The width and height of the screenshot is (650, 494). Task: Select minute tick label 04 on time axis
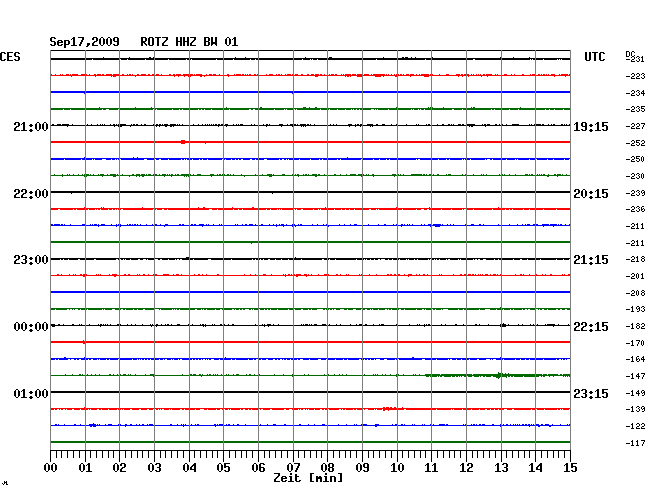pyautogui.click(x=189, y=468)
